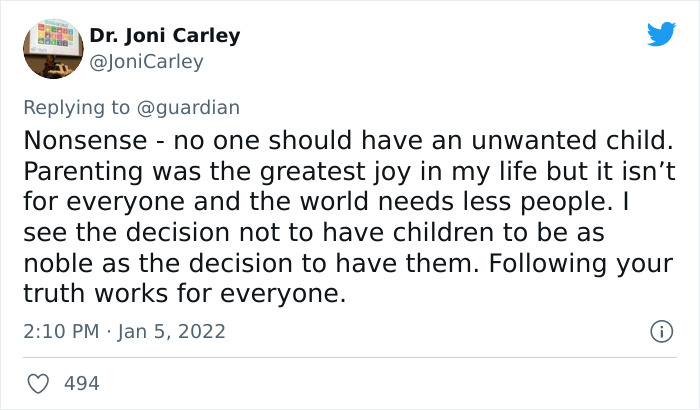The height and width of the screenshot is (410, 700).
Task: Click the 494 likes count
Action: (81, 383)
